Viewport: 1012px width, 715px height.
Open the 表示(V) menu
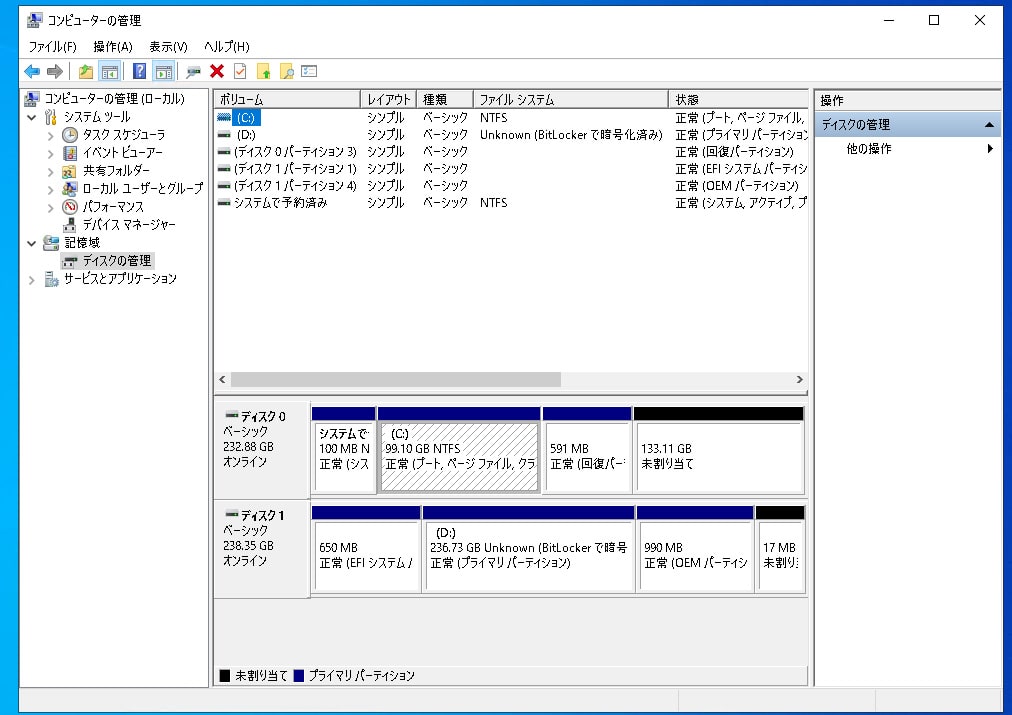[x=168, y=47]
